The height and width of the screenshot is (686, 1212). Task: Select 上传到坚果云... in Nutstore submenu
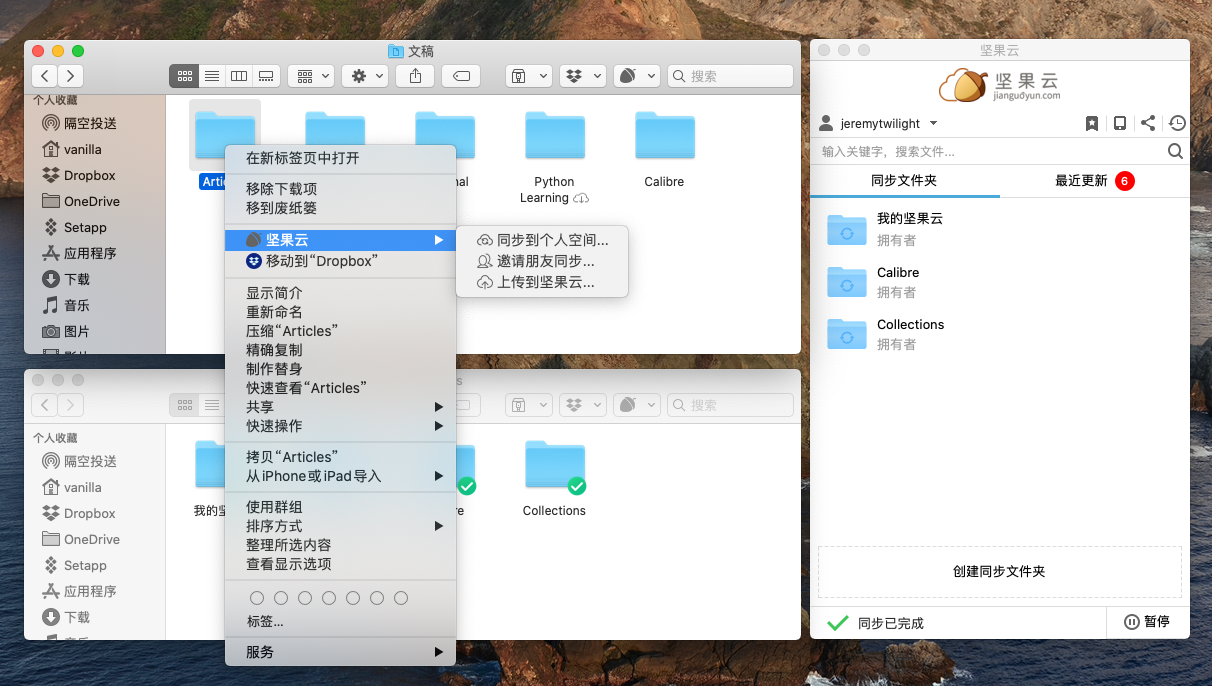(x=542, y=282)
